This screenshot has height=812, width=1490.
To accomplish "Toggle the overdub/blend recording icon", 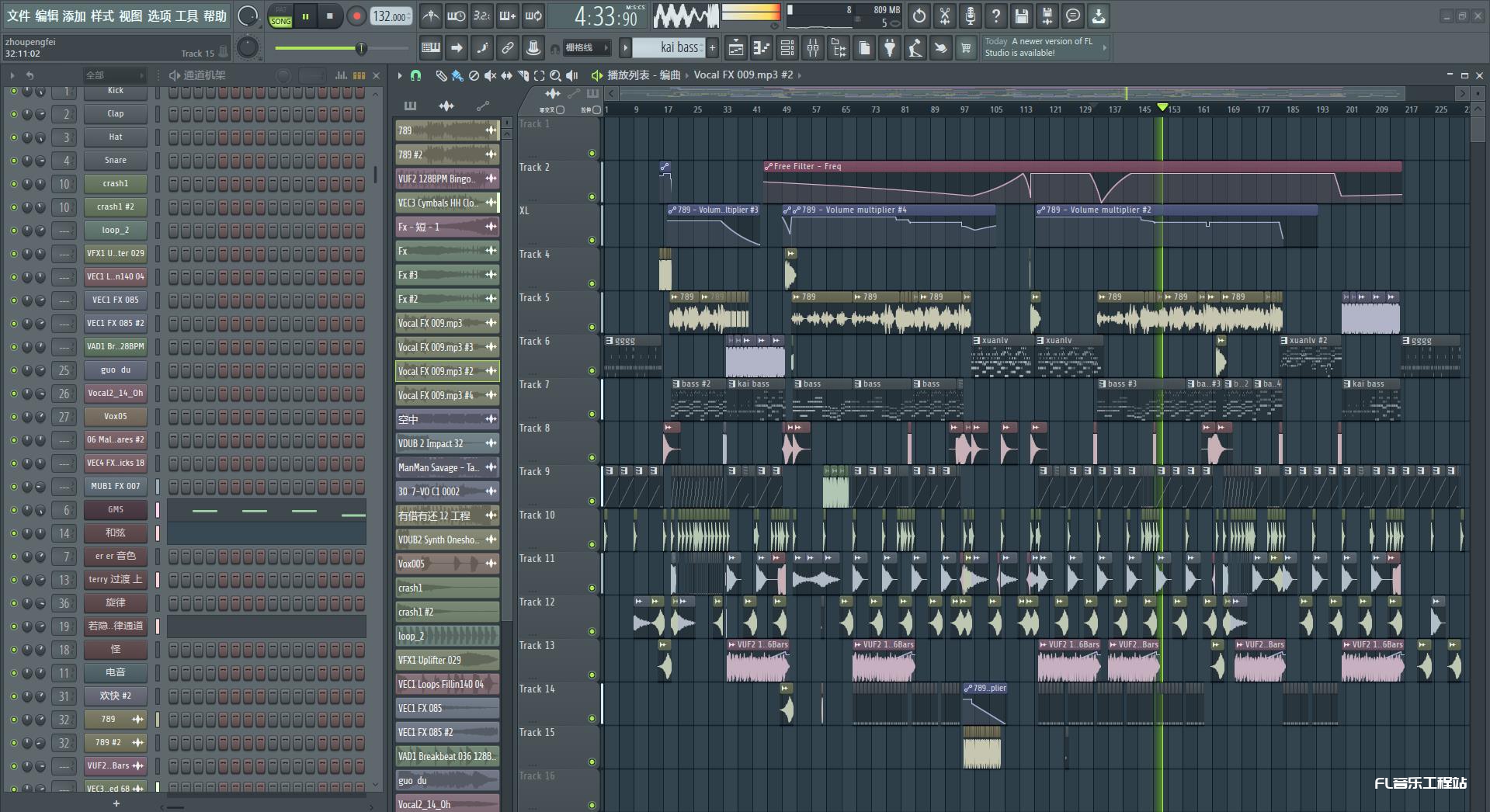I will 508,16.
